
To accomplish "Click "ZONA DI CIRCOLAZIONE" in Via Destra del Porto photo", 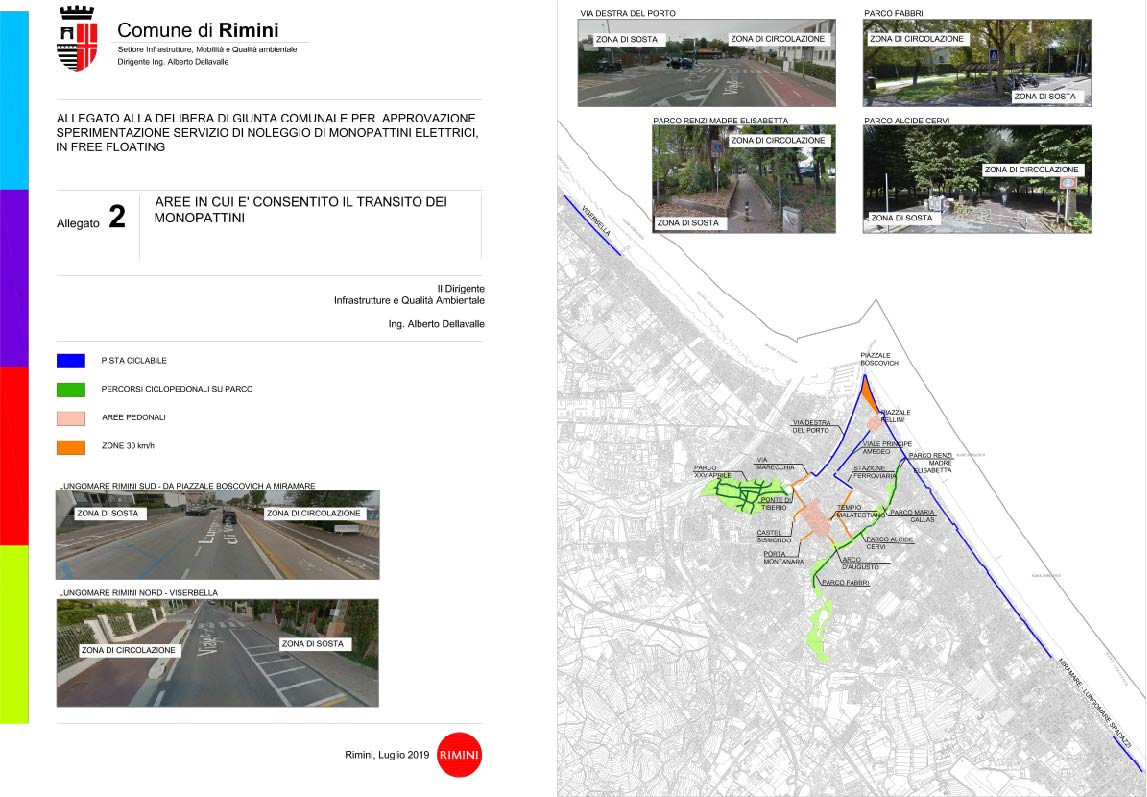I will point(778,39).
